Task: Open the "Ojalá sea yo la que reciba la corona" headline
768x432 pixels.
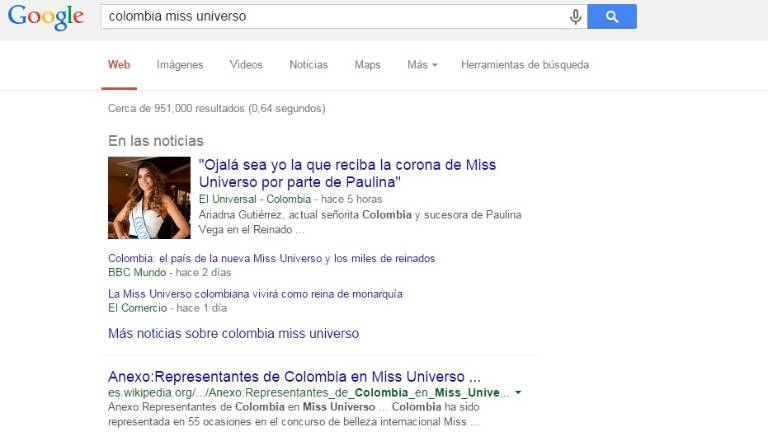Action: click(x=347, y=173)
